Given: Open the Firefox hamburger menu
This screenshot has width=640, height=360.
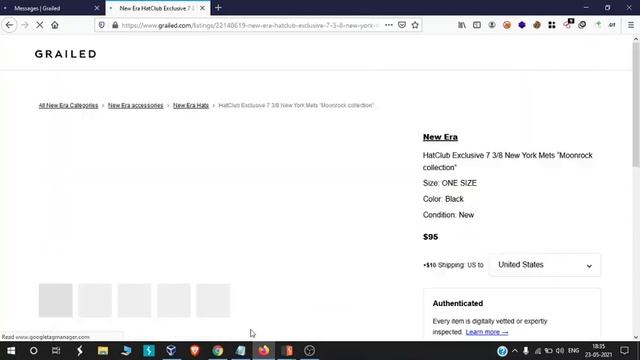Looking at the screenshot, I should [x=631, y=25].
